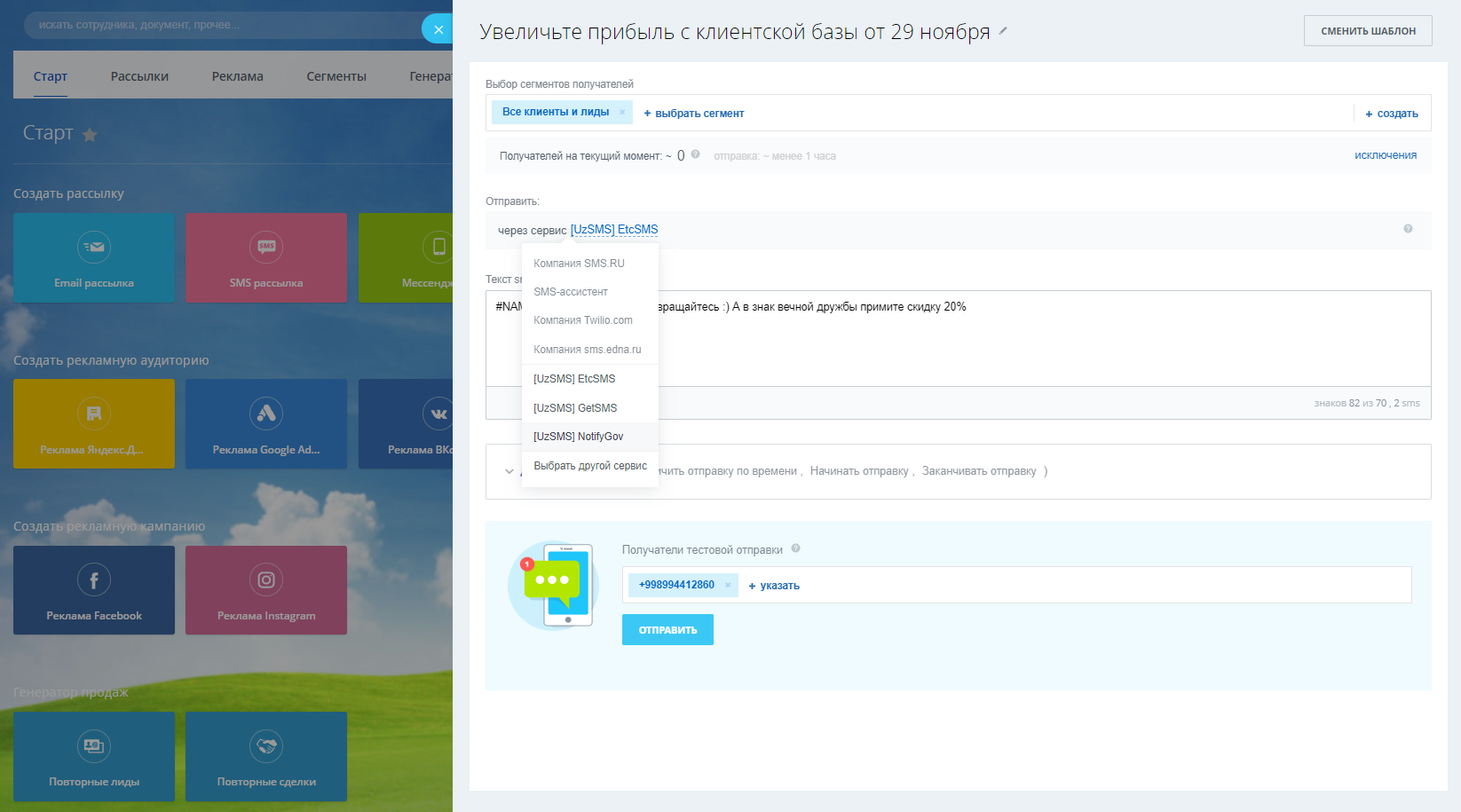The image size is (1461, 812).
Task: Click the Реклама ВКонтакте tile icon
Action: point(438,413)
